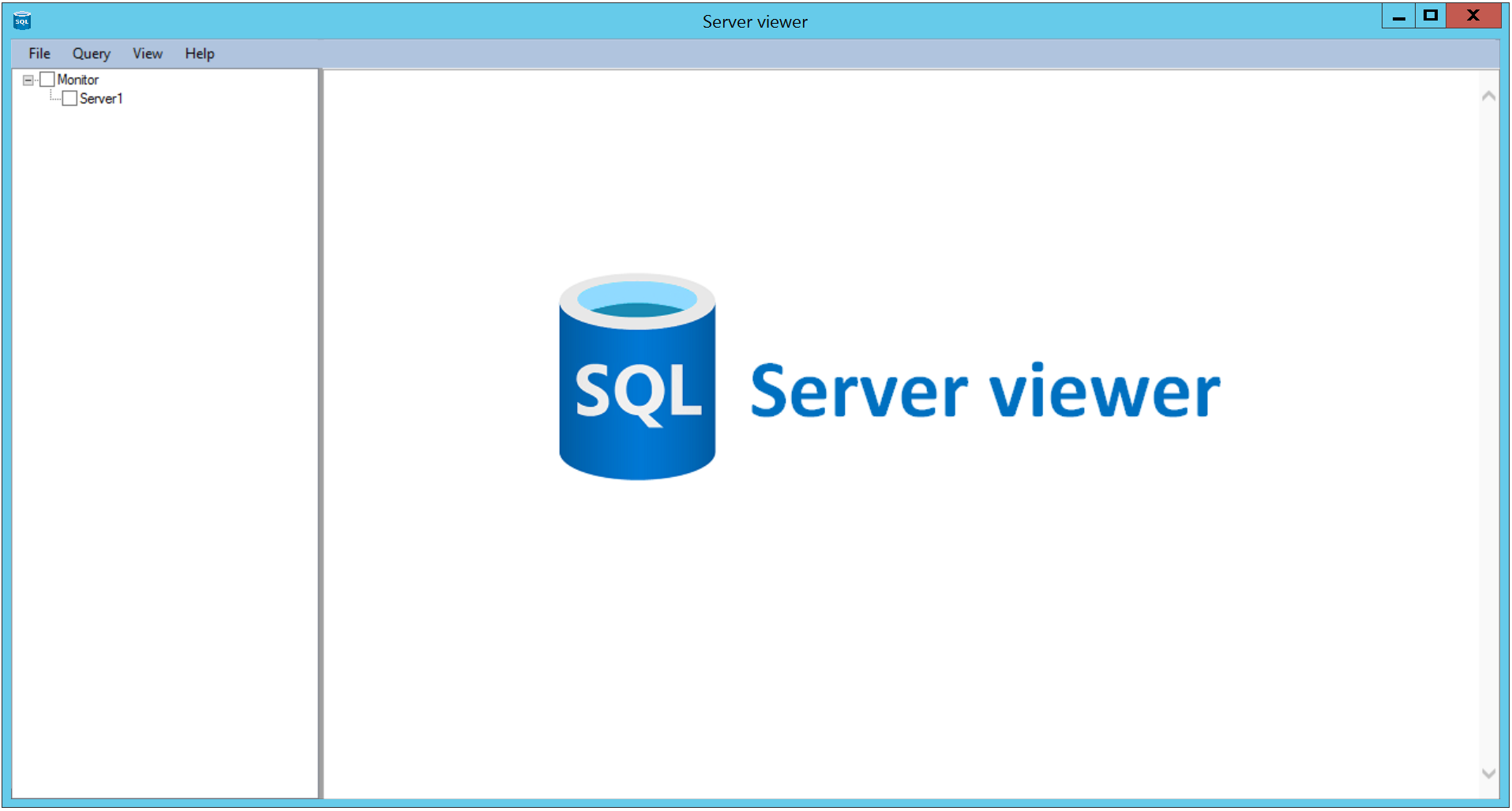The height and width of the screenshot is (811, 1512).
Task: Minimize the Server viewer window
Action: (1398, 16)
